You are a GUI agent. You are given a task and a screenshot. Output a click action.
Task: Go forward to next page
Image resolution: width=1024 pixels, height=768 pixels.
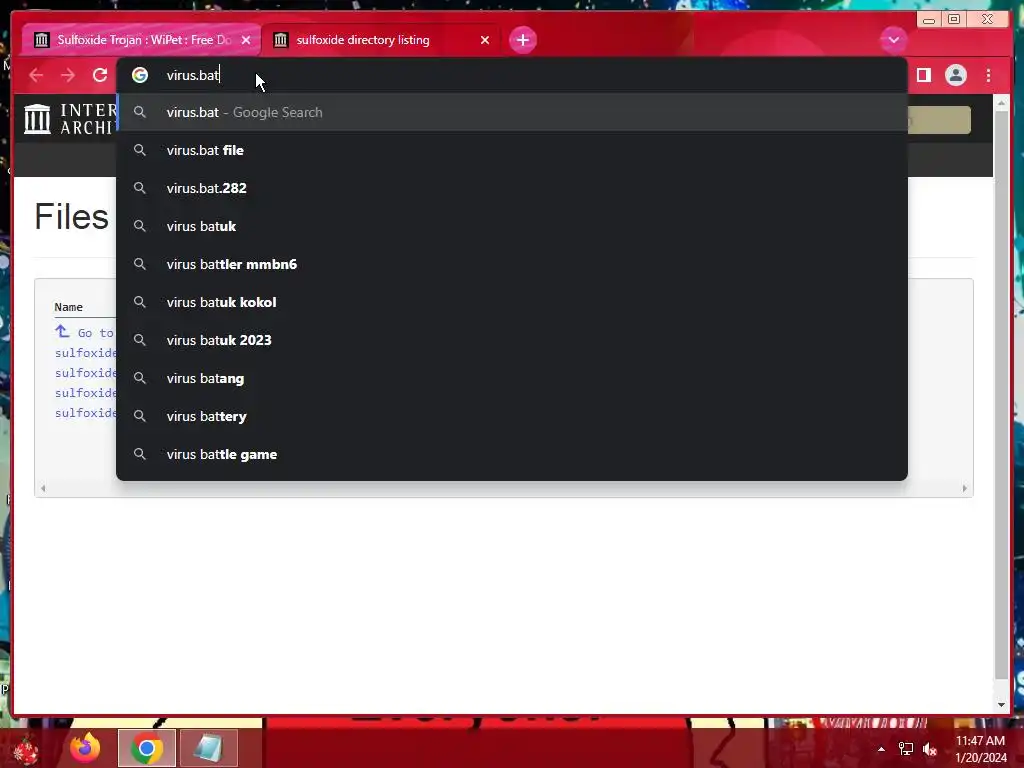tap(68, 75)
